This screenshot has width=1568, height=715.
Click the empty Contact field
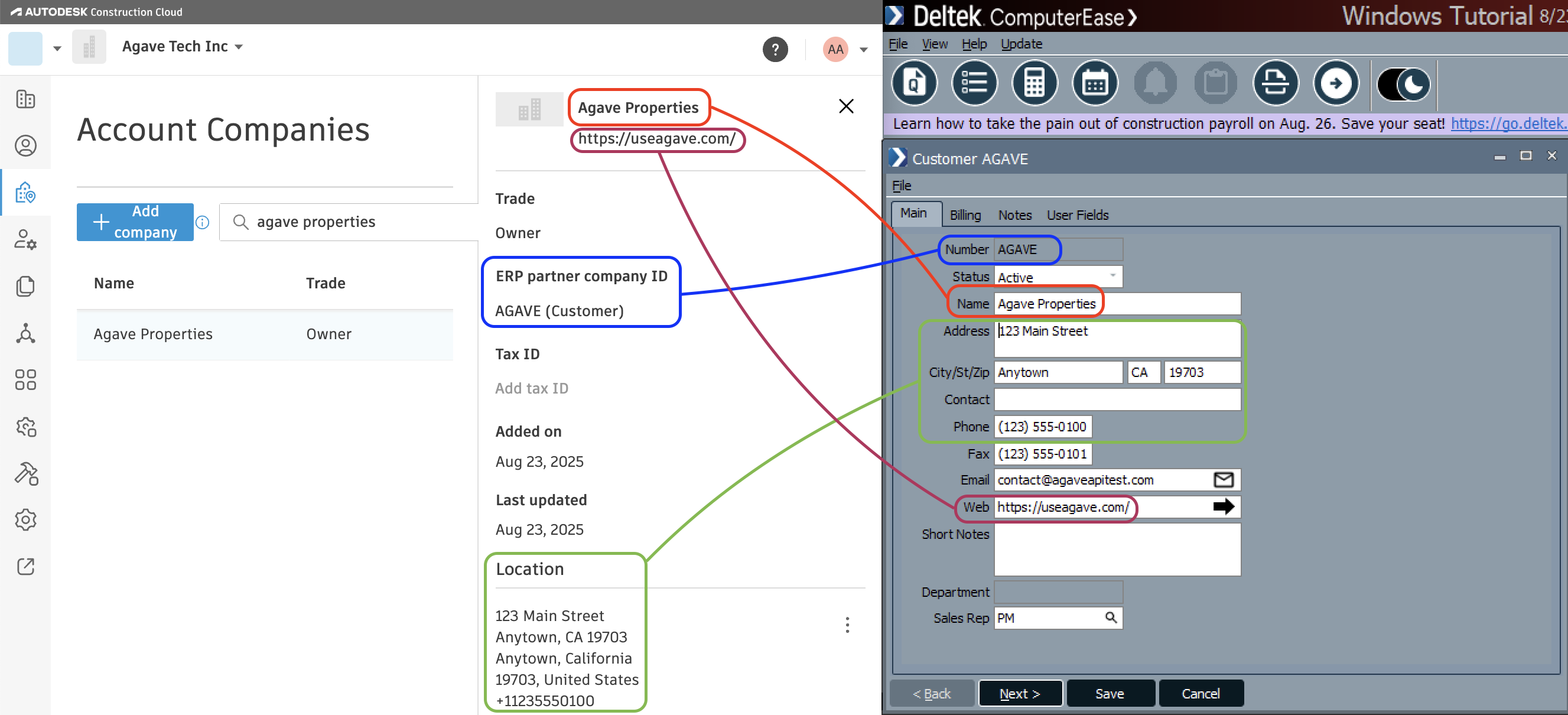click(x=1117, y=399)
